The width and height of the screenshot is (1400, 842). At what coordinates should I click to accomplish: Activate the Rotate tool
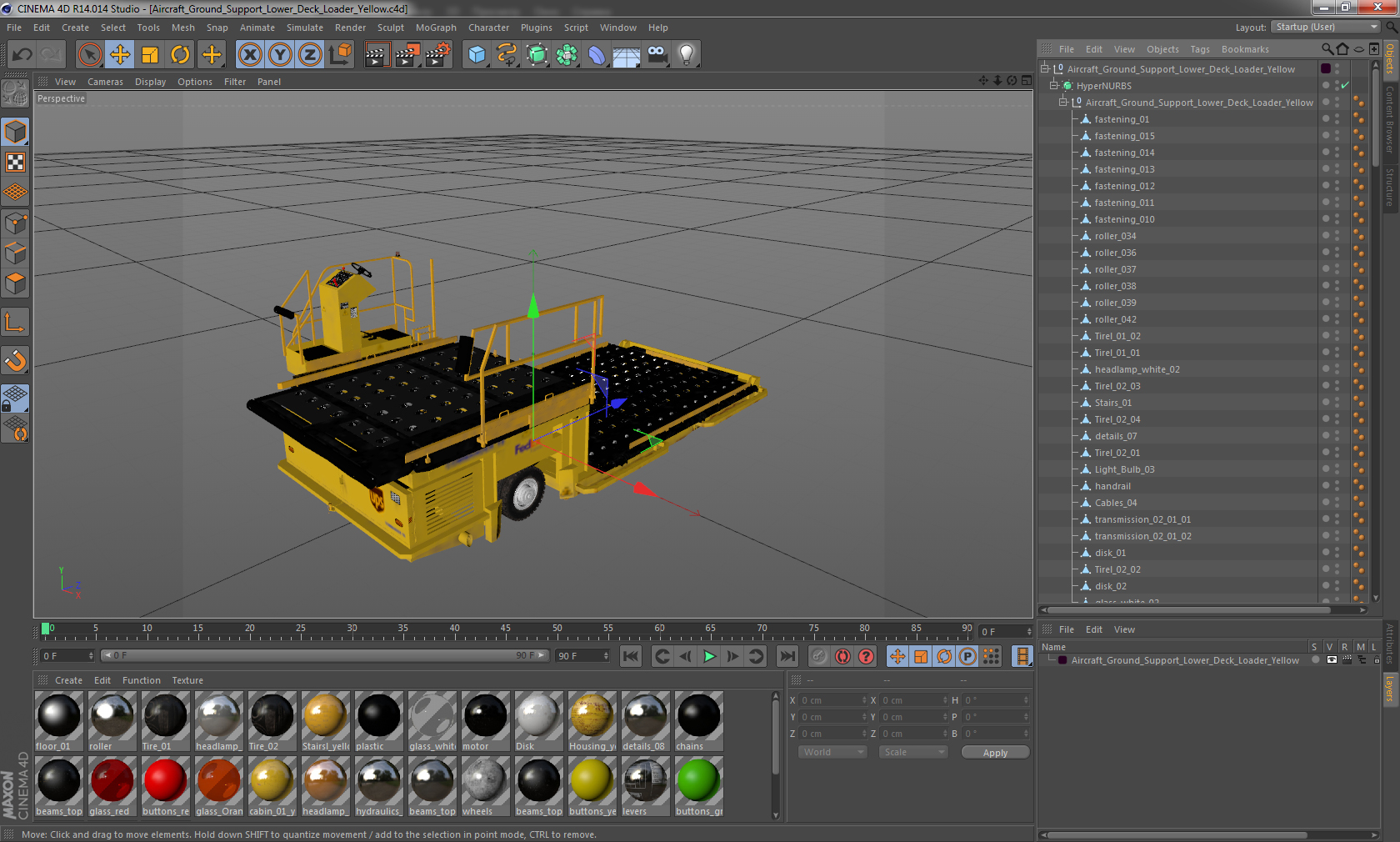[180, 55]
